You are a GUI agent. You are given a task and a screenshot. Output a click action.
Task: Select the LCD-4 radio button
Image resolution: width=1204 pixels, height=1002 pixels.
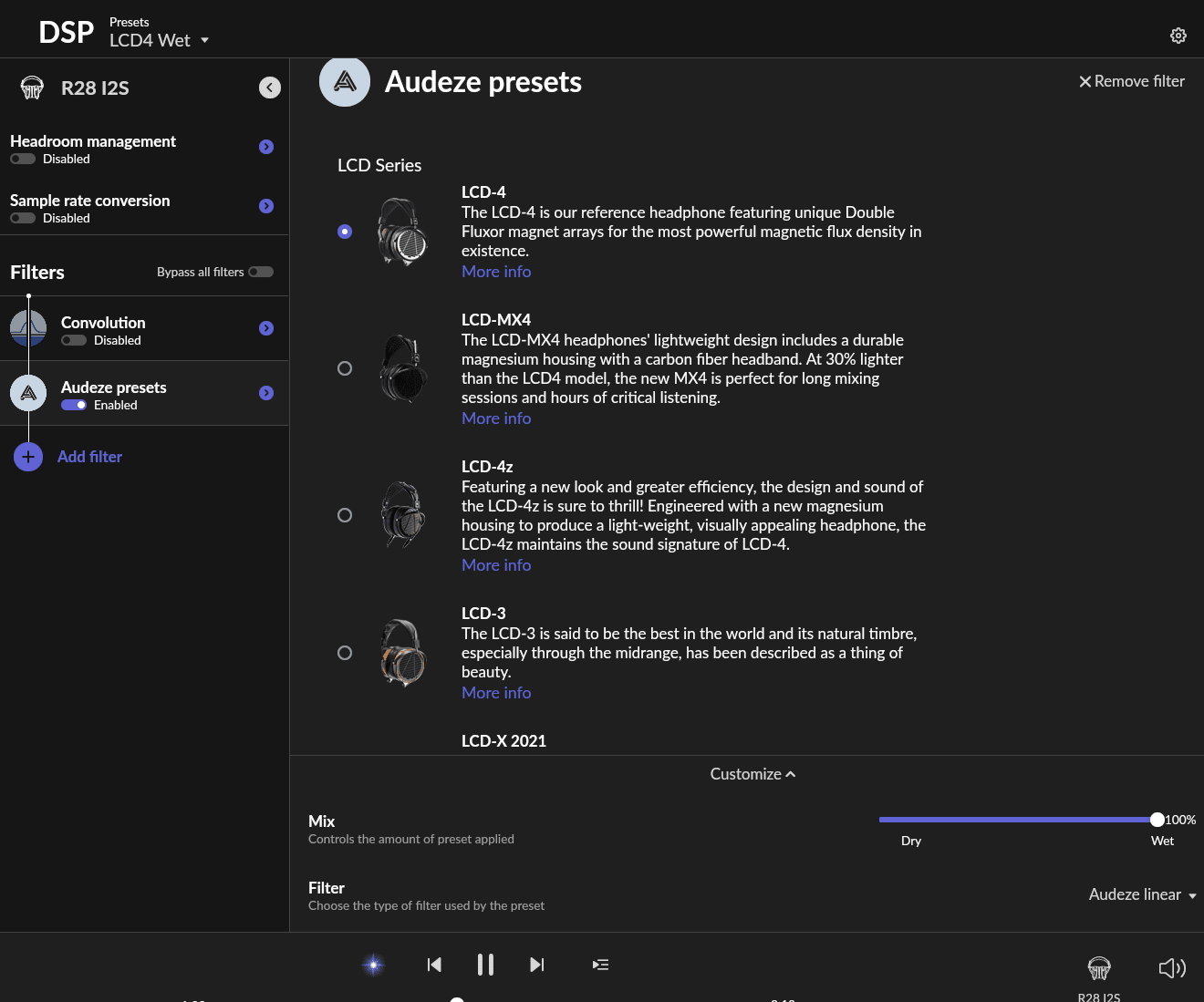pyautogui.click(x=345, y=232)
